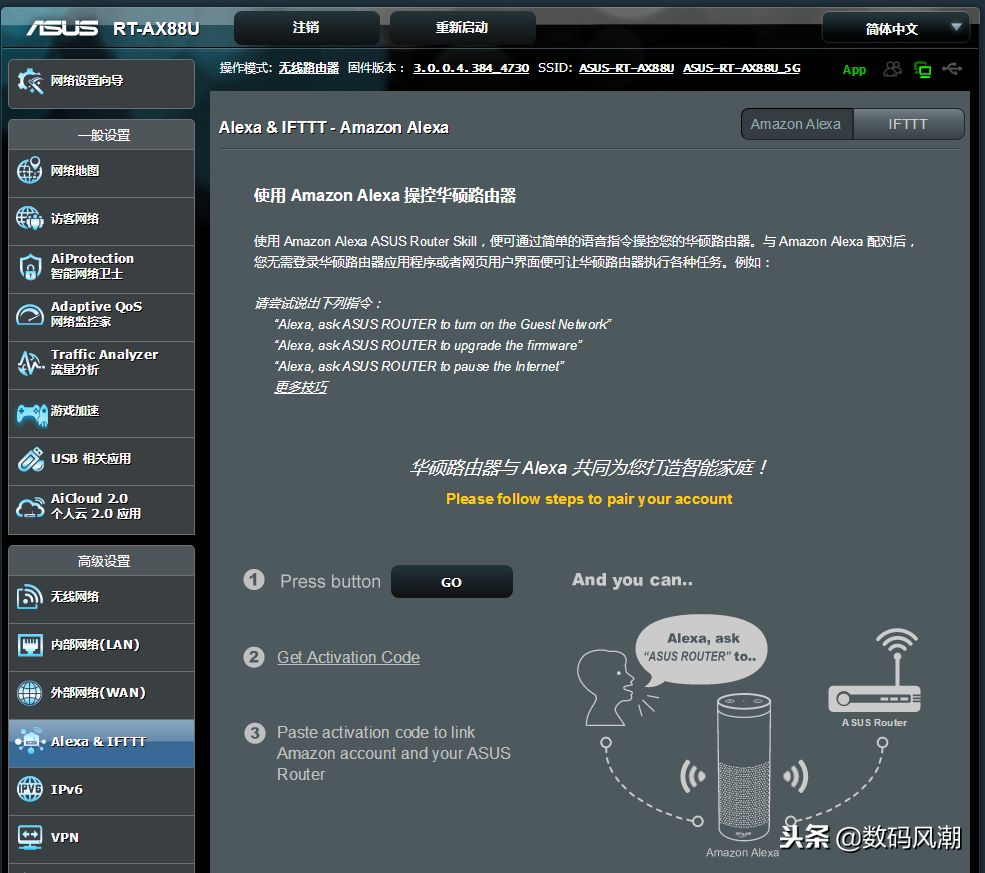
Task: Click the ASUS logo
Action: 62,28
